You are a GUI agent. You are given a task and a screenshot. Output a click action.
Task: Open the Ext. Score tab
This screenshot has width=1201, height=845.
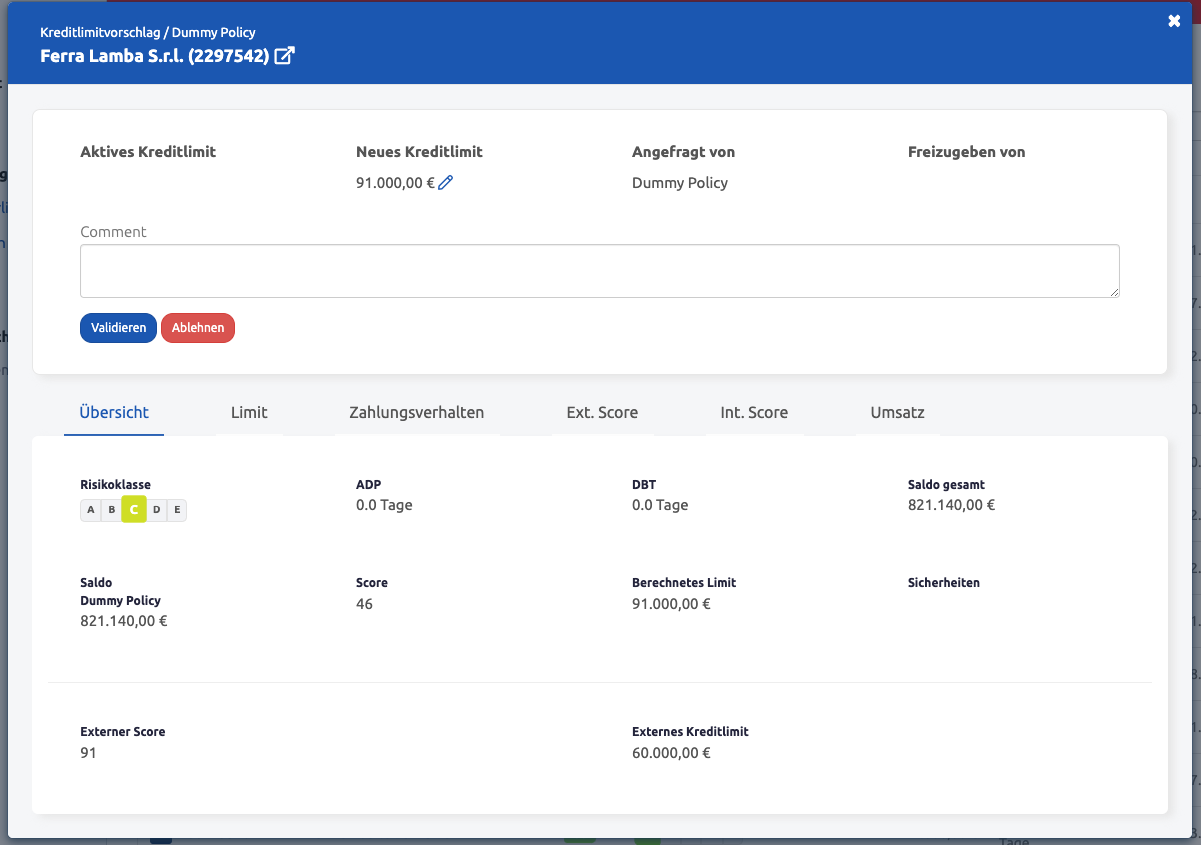click(x=602, y=412)
